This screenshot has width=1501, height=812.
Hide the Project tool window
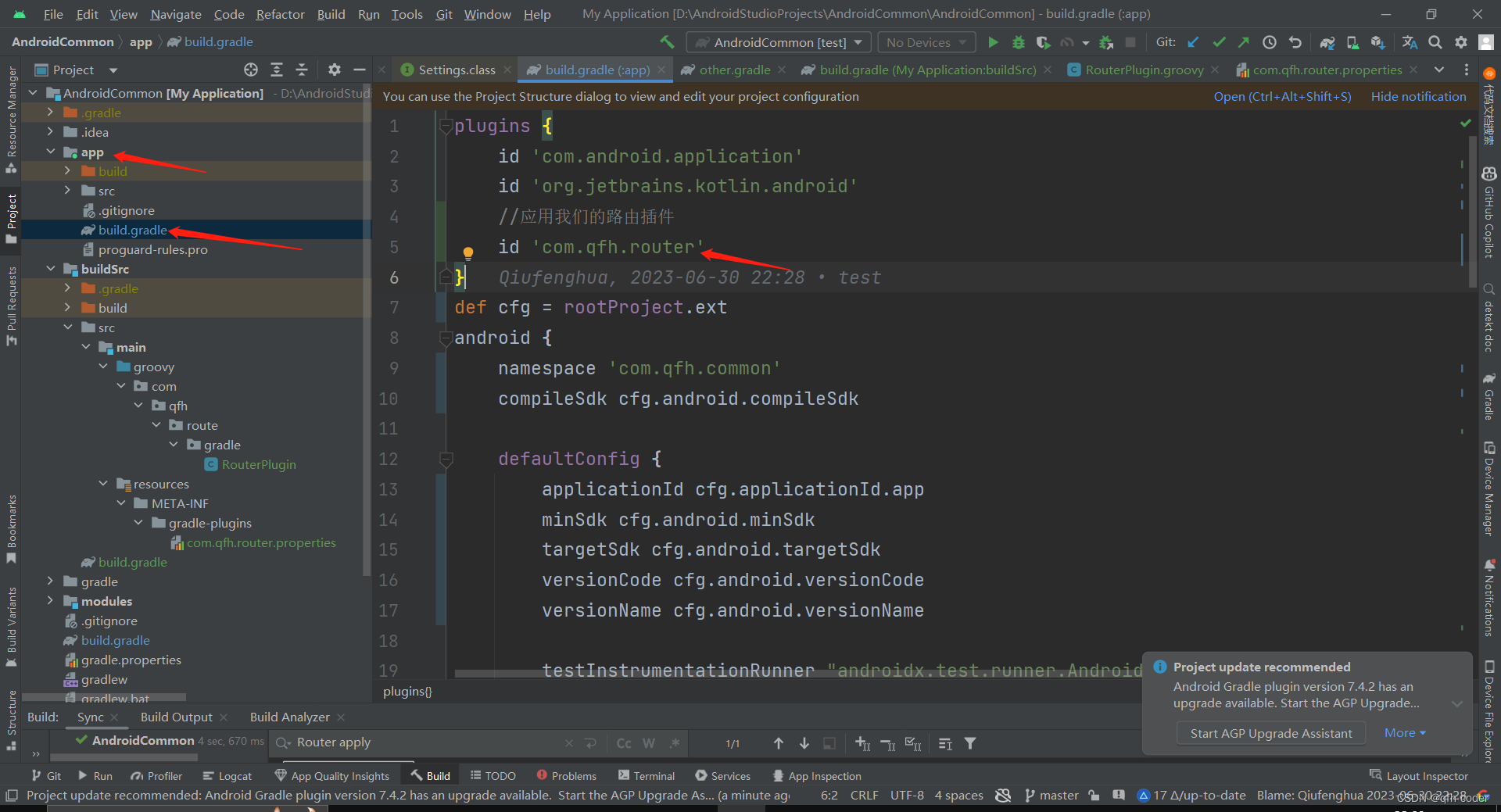pos(360,70)
